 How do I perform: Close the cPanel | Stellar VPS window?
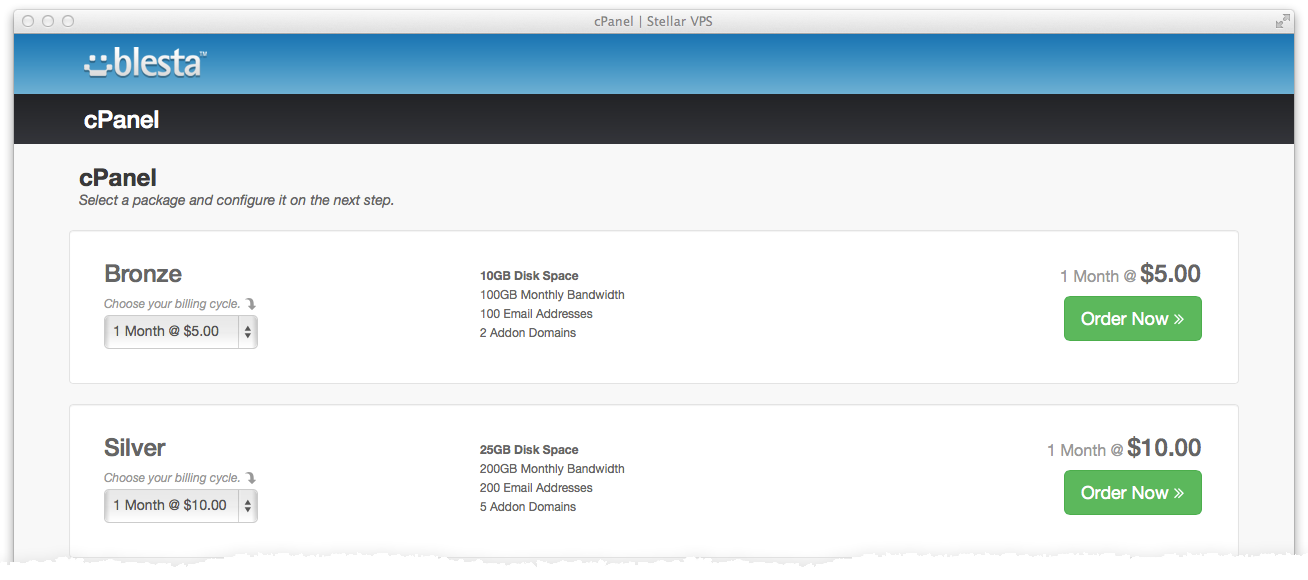click(28, 21)
